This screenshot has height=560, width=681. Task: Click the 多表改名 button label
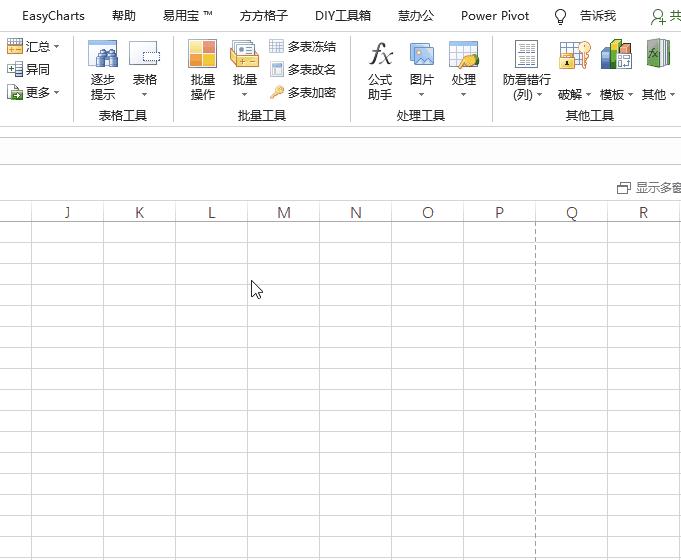pyautogui.click(x=311, y=70)
